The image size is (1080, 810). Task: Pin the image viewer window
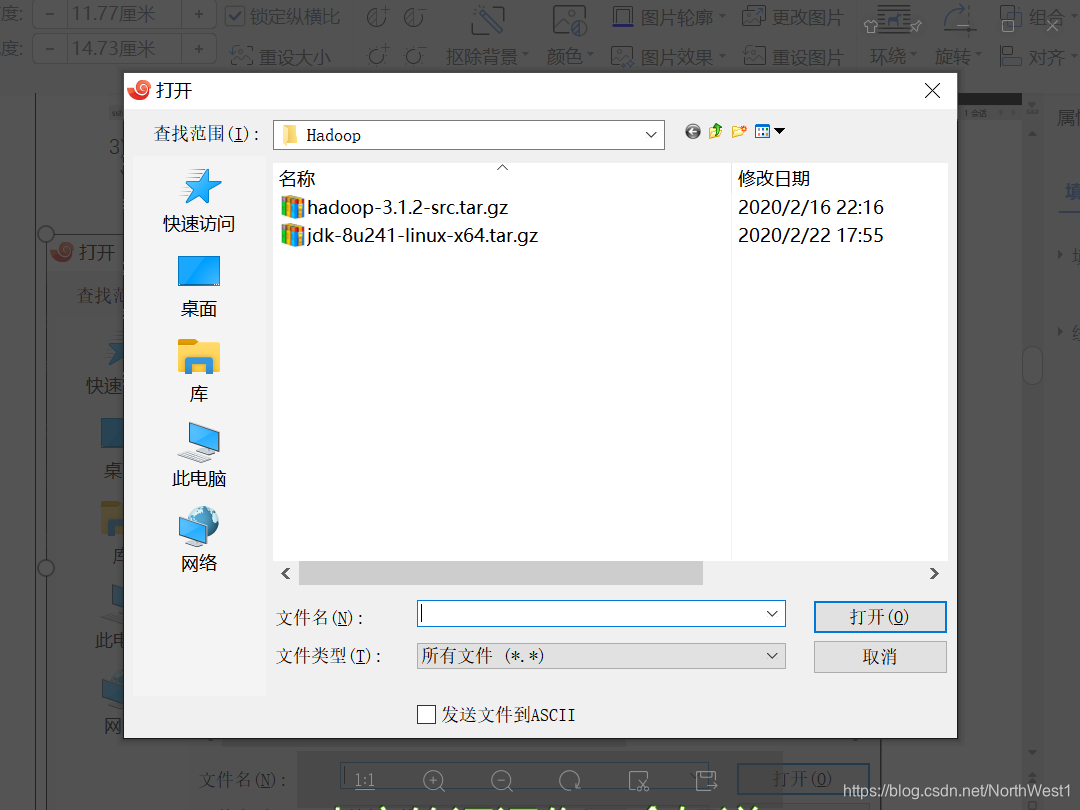tap(915, 27)
